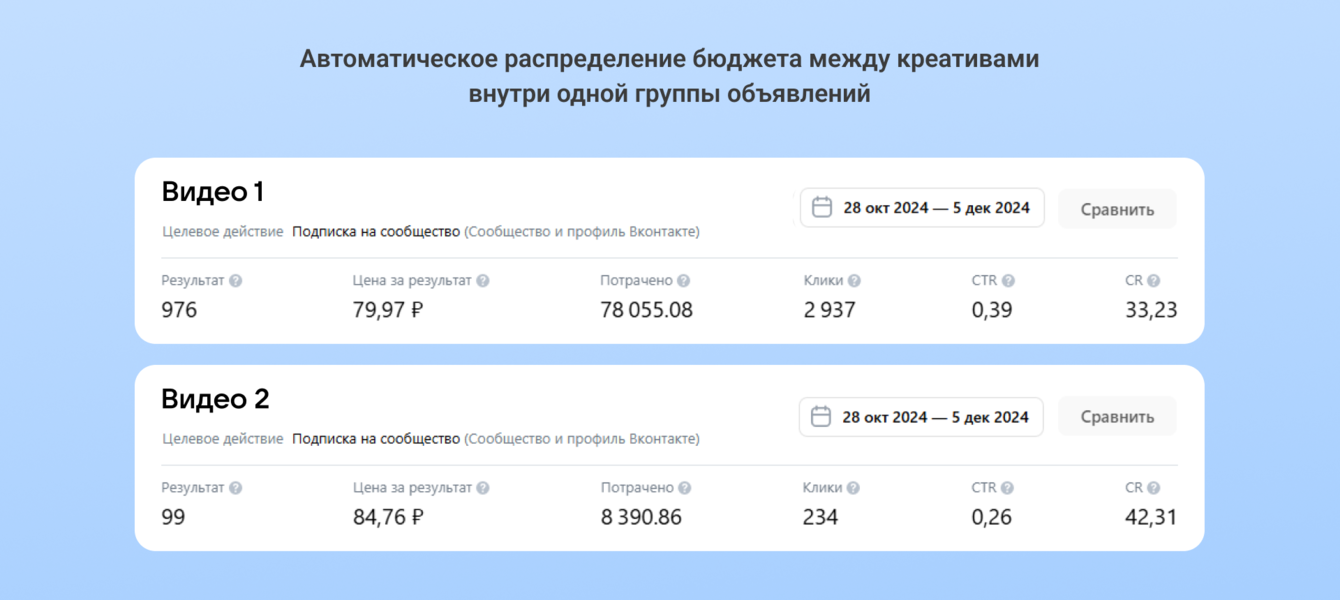The height and width of the screenshot is (600, 1340).
Task: Click help icon next to CR in Видео 1
Action: pyautogui.click(x=1154, y=281)
